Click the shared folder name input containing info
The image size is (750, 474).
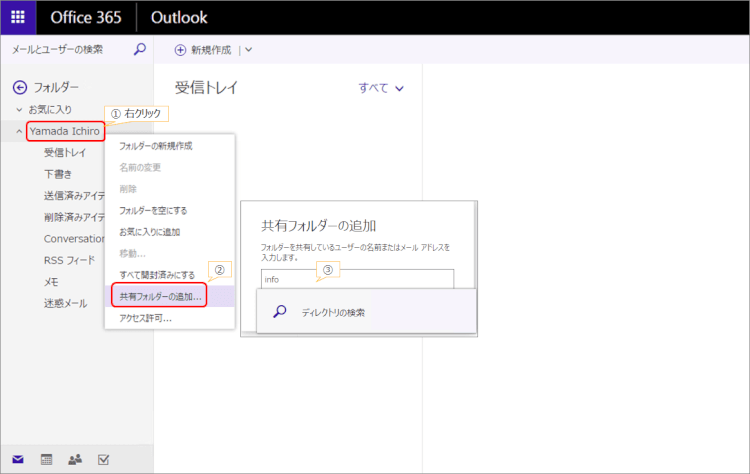tap(357, 279)
